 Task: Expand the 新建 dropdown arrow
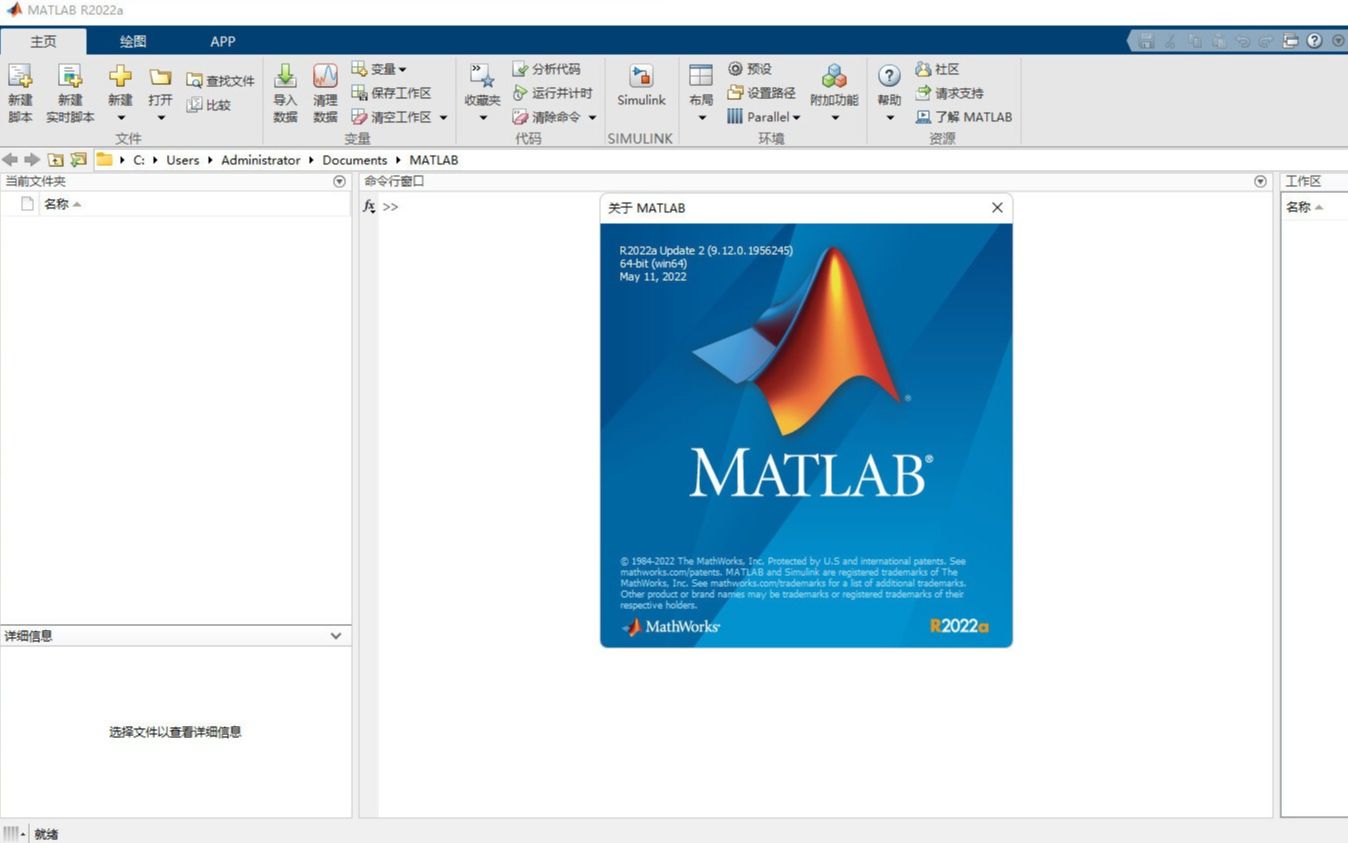click(x=120, y=118)
